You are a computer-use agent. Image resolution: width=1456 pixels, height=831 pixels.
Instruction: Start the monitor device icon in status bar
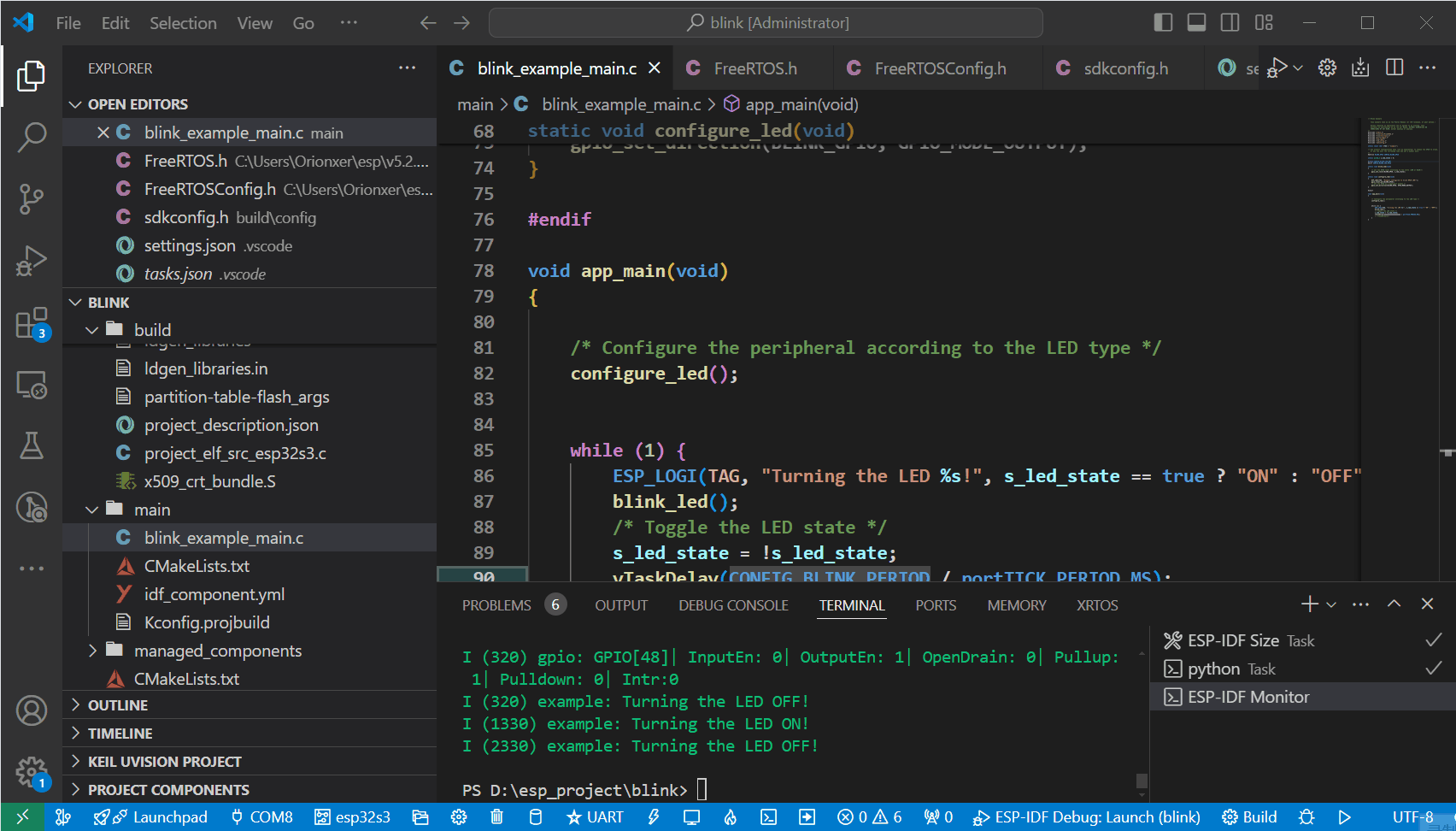coord(691,817)
